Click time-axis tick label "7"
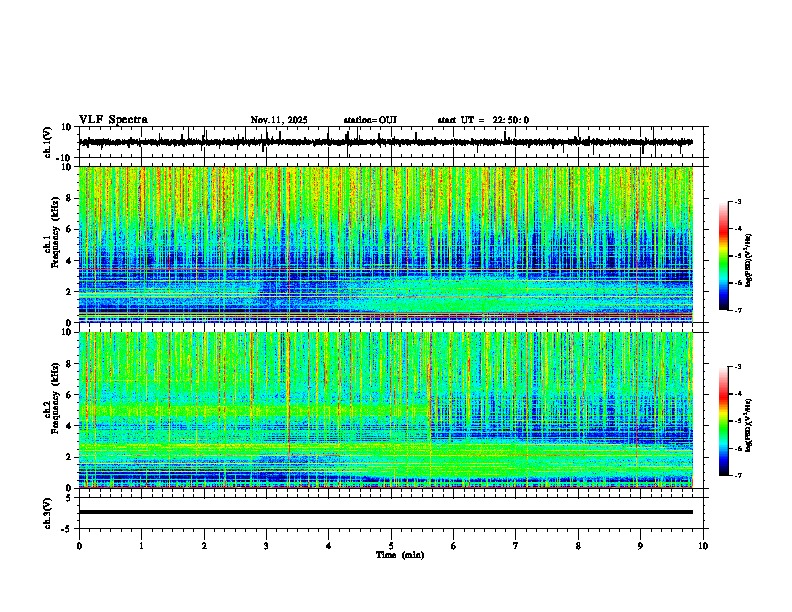Viewport: 792px width, 612px height. (x=516, y=546)
